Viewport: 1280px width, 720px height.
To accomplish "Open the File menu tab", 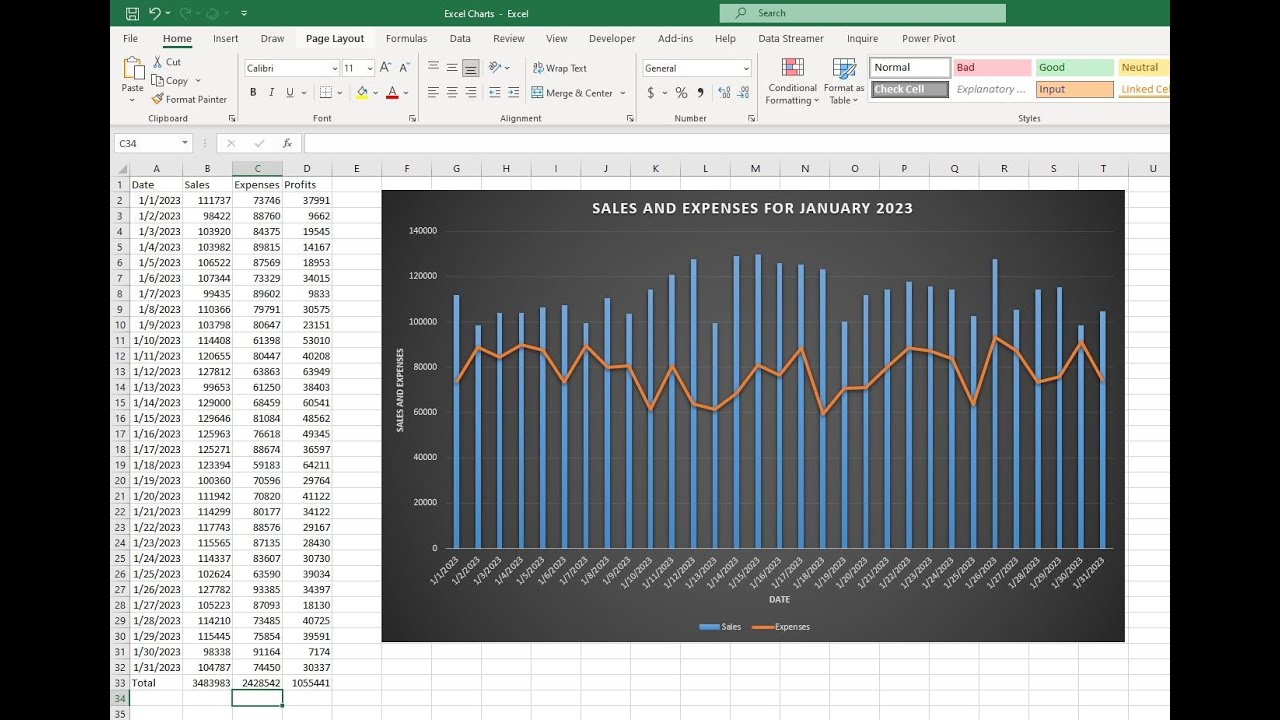I will pos(130,39).
